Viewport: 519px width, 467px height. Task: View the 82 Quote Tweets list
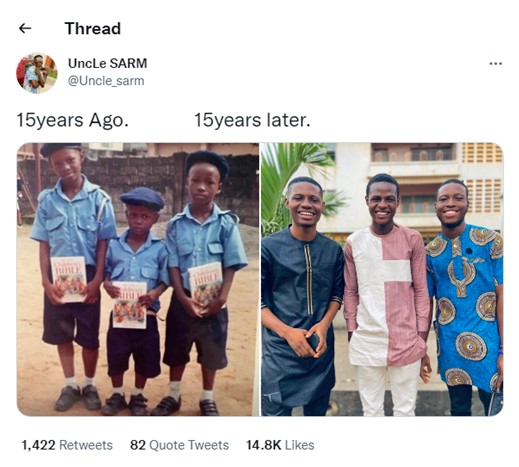click(x=179, y=445)
